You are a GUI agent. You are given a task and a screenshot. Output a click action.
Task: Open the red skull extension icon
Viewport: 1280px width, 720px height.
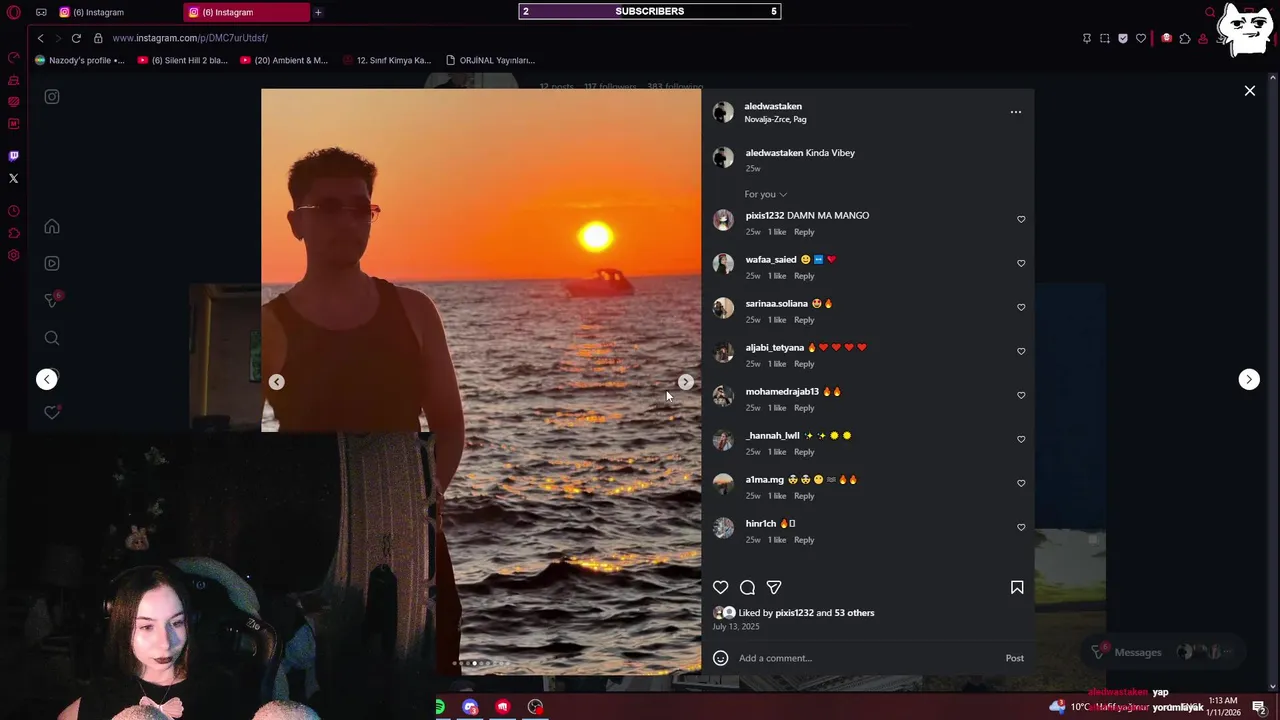(x=1166, y=38)
